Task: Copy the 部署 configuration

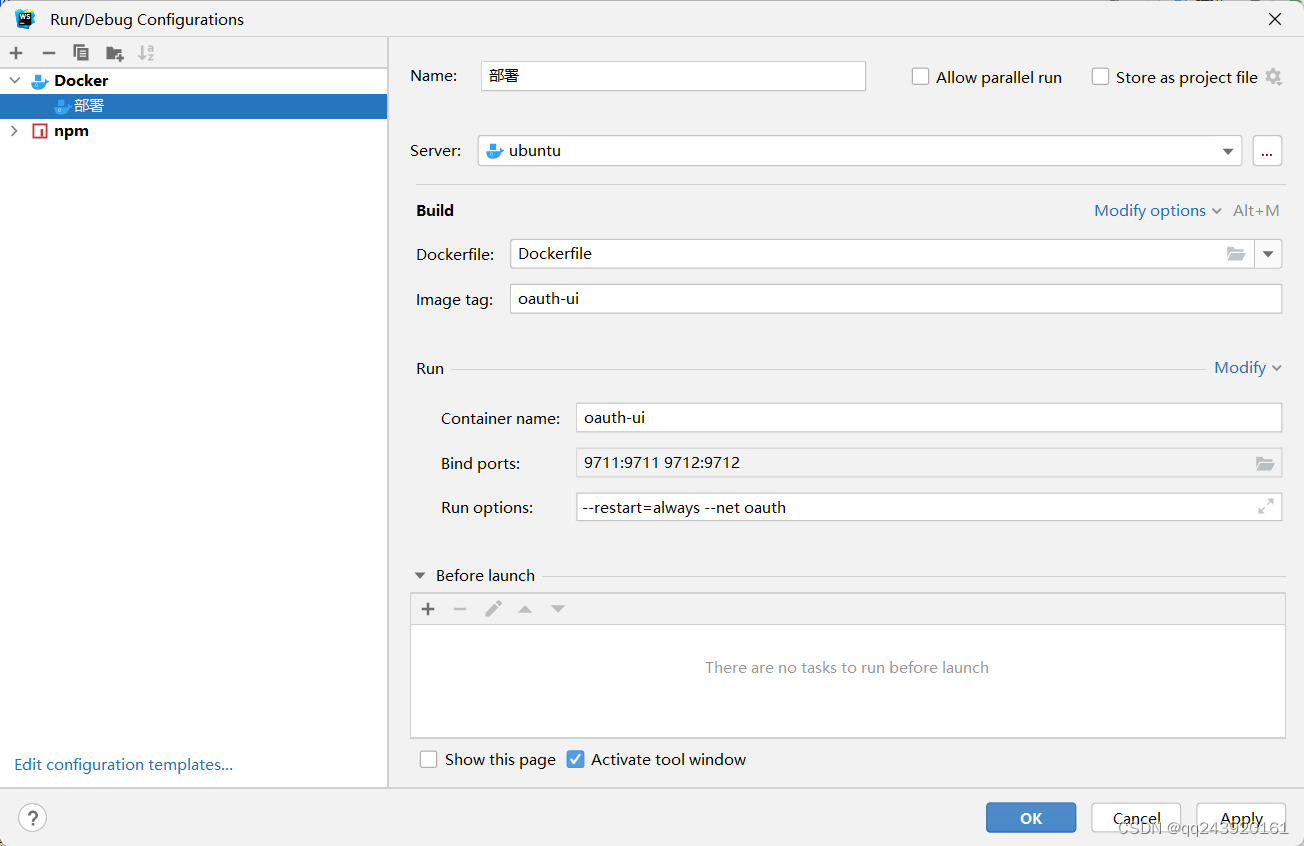Action: coord(80,52)
